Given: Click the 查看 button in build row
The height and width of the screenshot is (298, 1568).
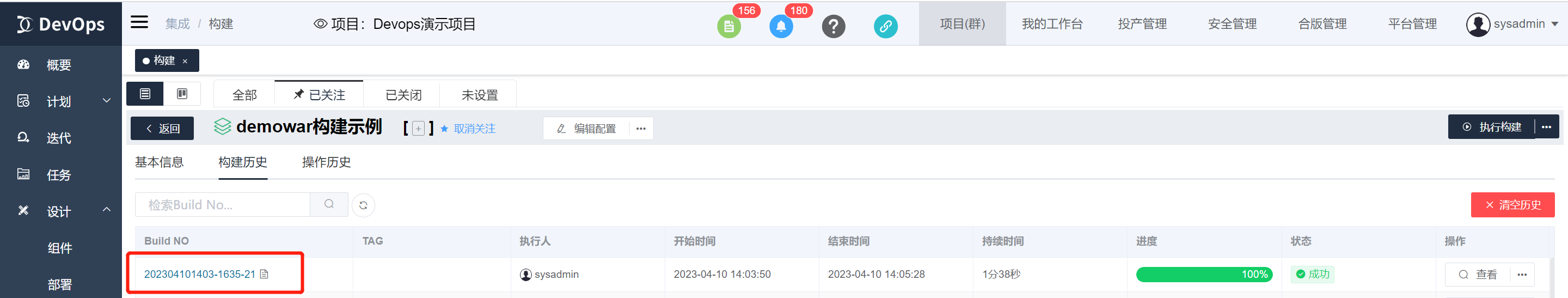Looking at the screenshot, I should 1477,275.
